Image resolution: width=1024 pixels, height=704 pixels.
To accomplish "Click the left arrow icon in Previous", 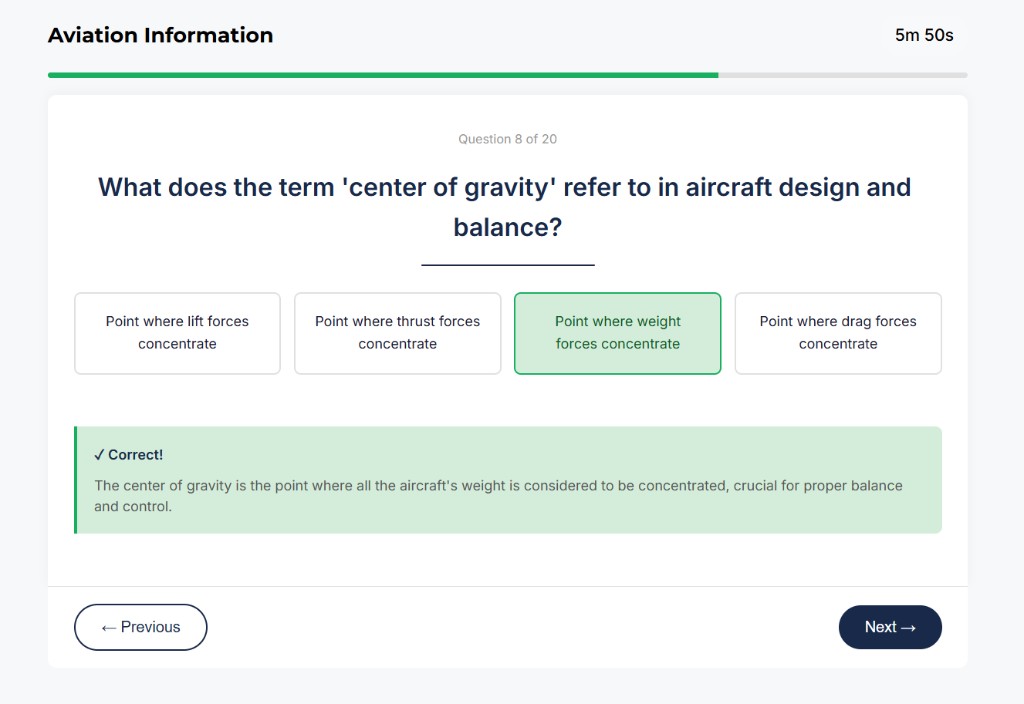I will [108, 627].
